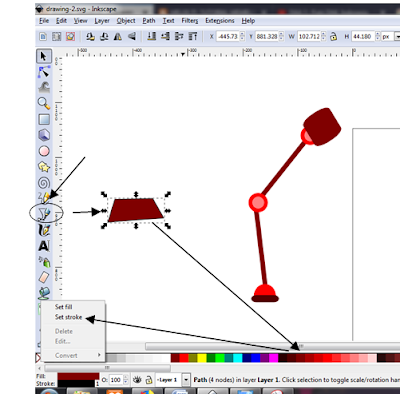Select the Text tool
This screenshot has width=400, height=394.
coord(44,246)
